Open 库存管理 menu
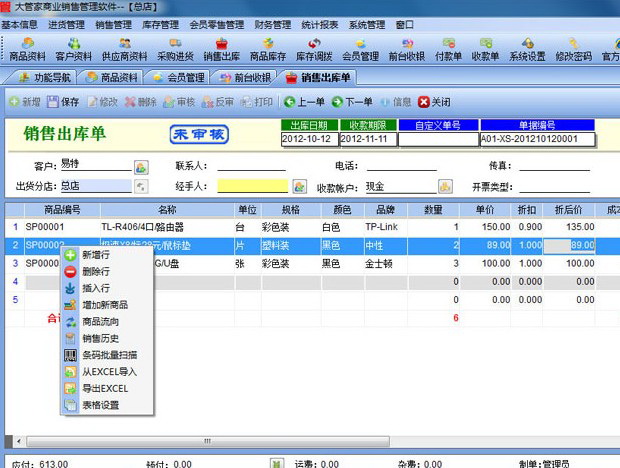The width and height of the screenshot is (620, 468). point(161,25)
